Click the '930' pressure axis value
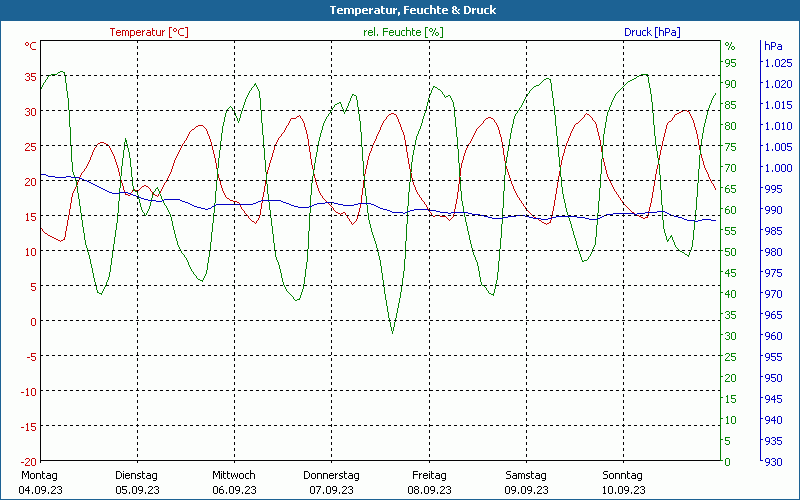The image size is (800, 500). click(x=773, y=462)
